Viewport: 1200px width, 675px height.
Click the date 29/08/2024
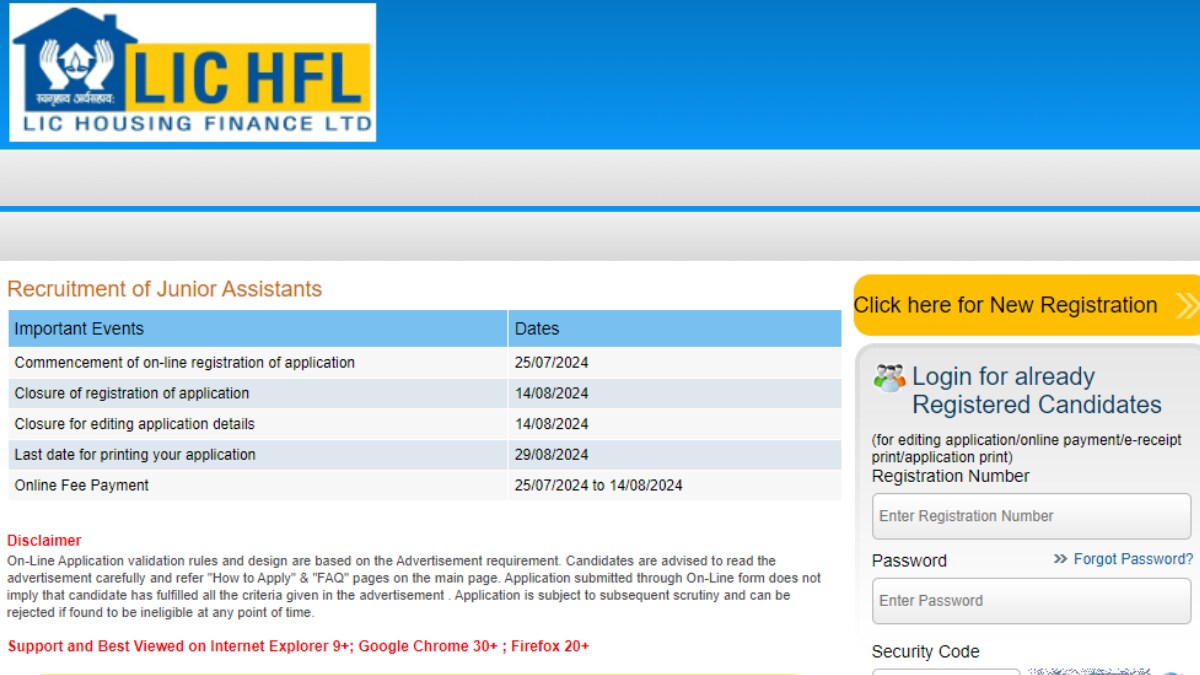click(551, 454)
